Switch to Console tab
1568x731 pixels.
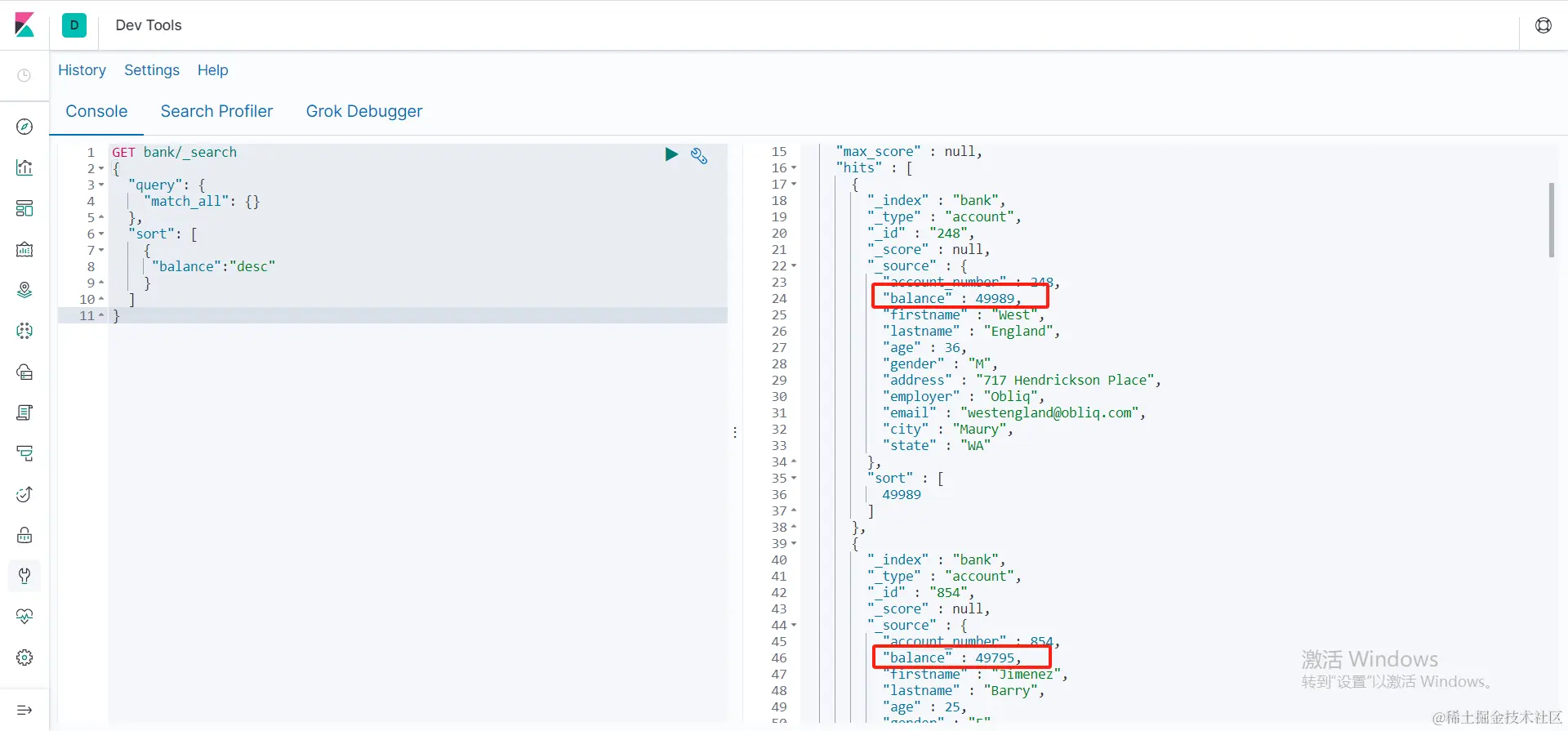96,111
